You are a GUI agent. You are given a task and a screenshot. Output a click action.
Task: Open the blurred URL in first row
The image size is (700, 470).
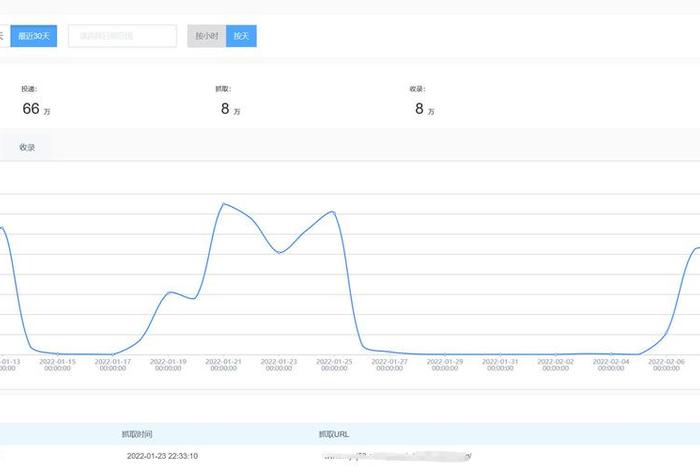tap(400, 456)
